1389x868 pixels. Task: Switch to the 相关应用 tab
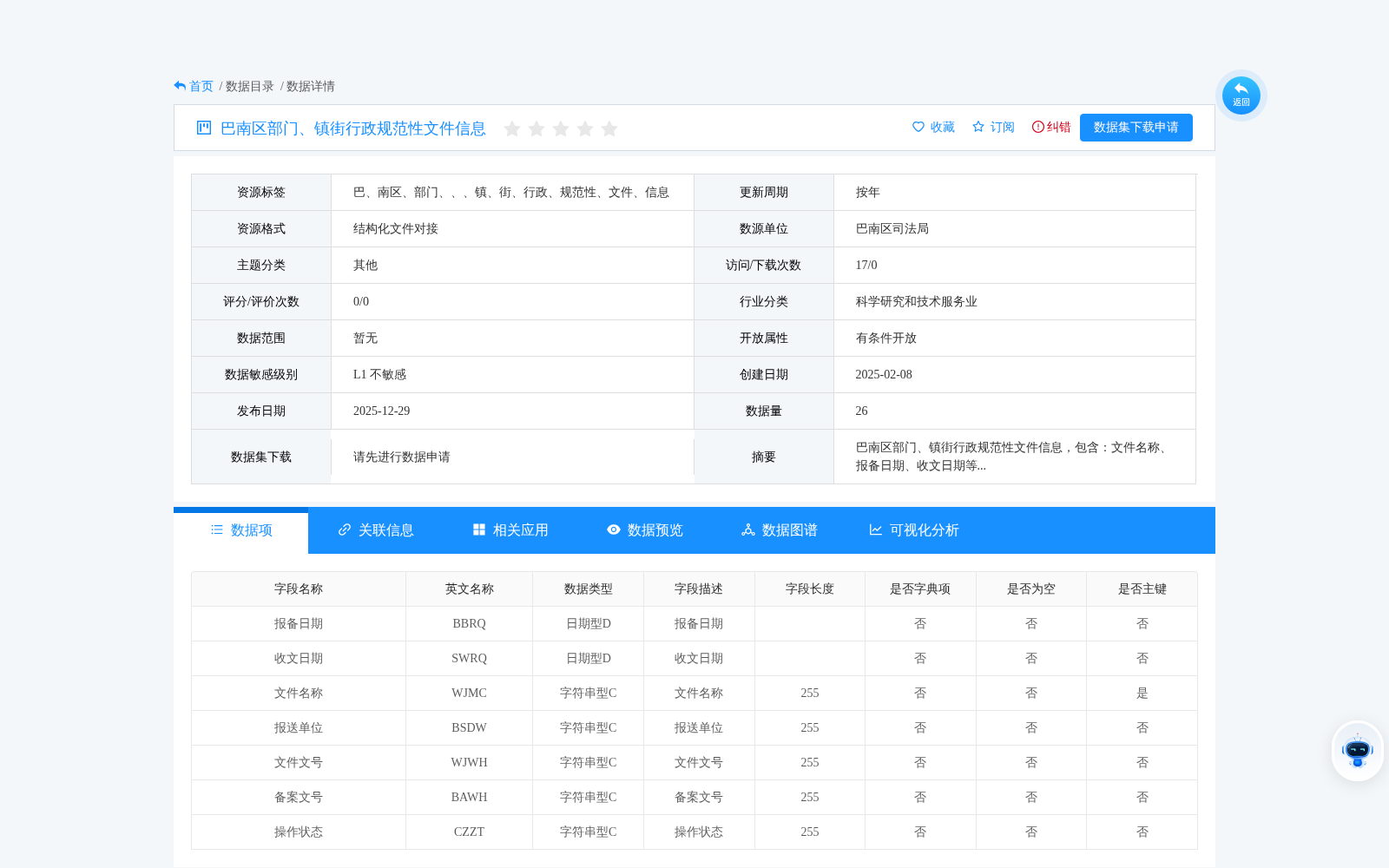point(510,530)
